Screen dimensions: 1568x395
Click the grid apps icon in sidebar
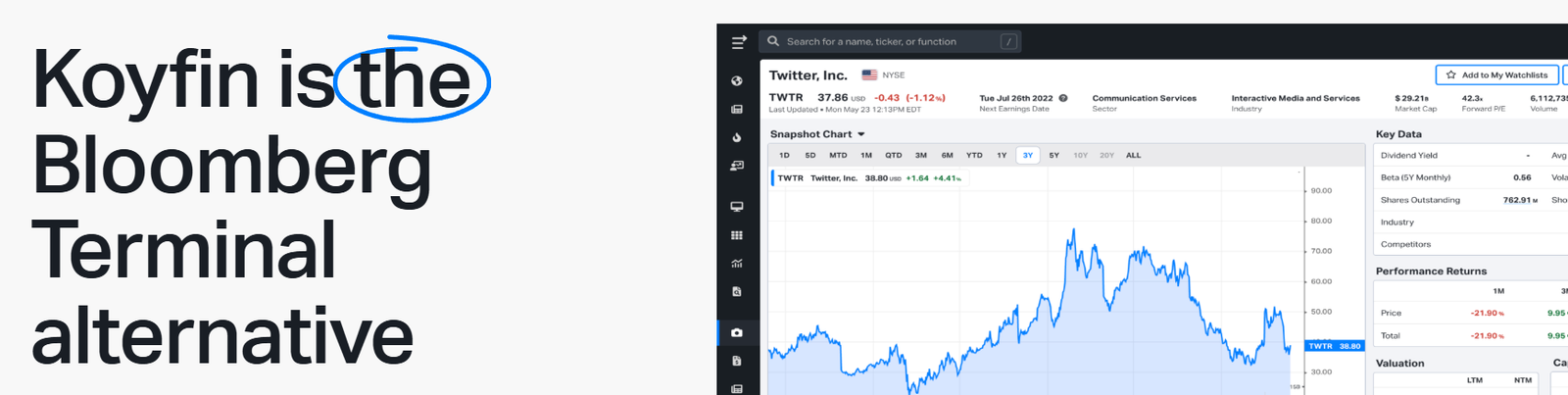[x=737, y=235]
